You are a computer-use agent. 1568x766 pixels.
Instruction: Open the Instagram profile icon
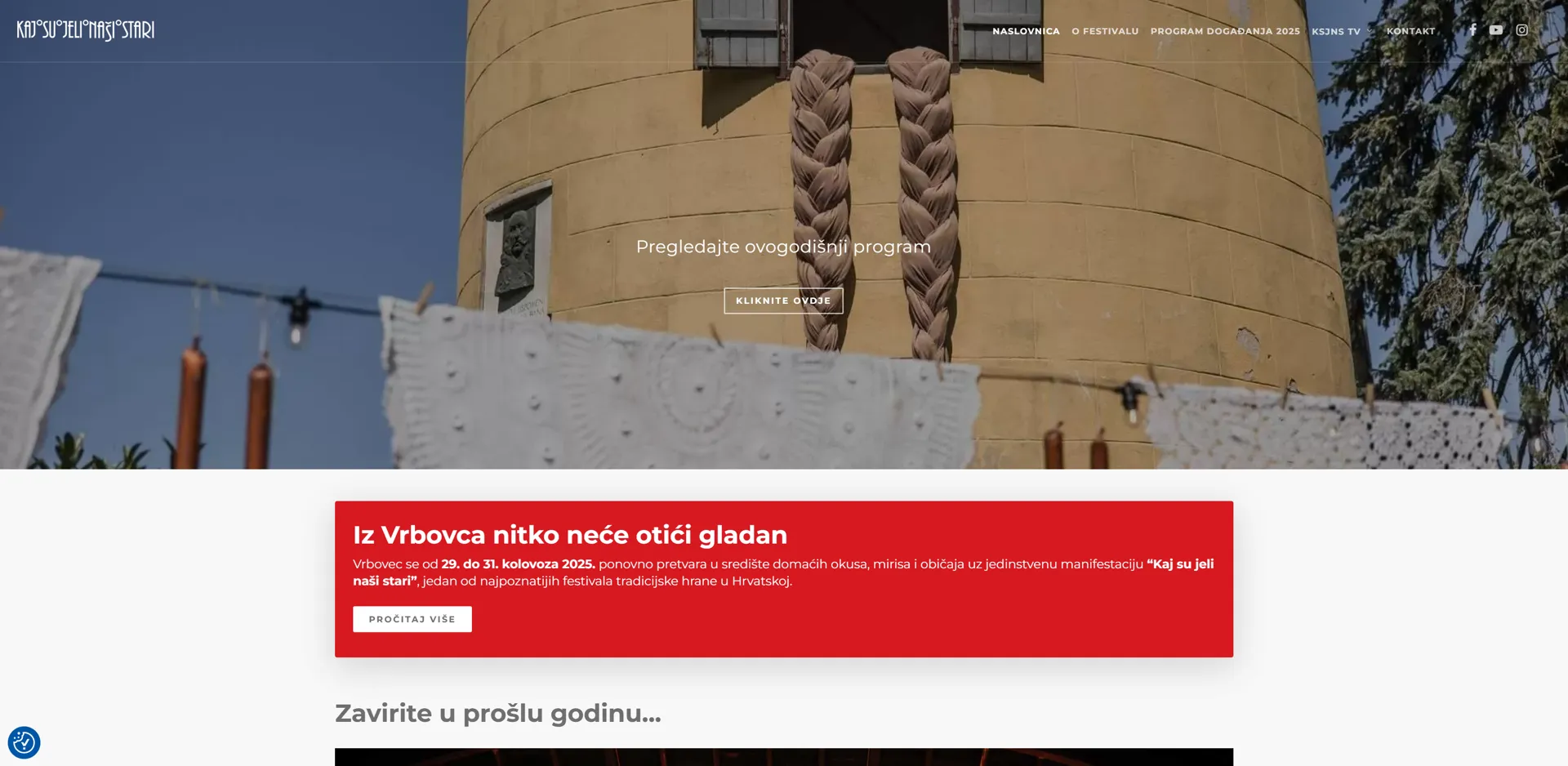(1521, 30)
